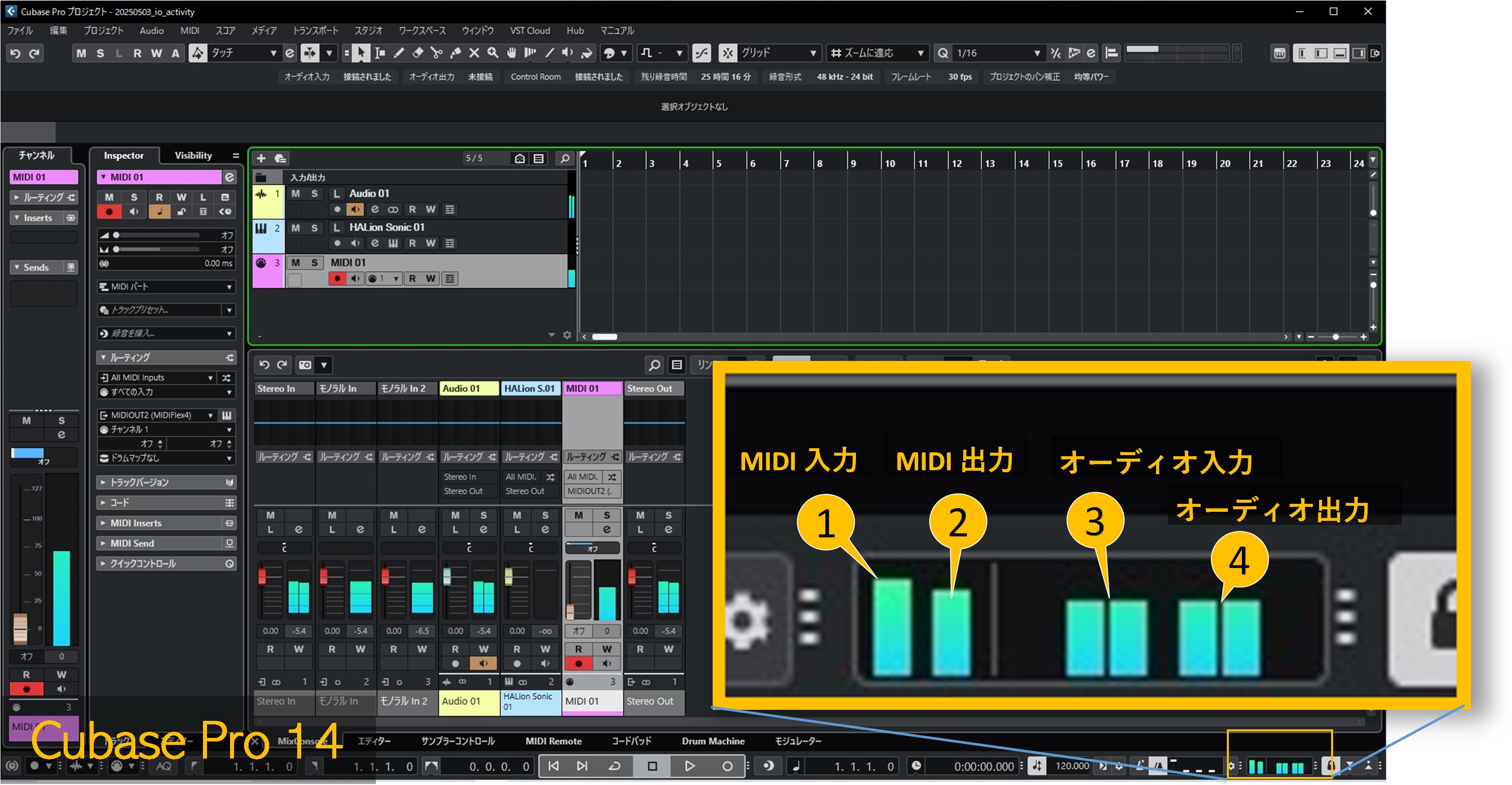Adjust the Stereo Out channel volume fader

[632, 576]
